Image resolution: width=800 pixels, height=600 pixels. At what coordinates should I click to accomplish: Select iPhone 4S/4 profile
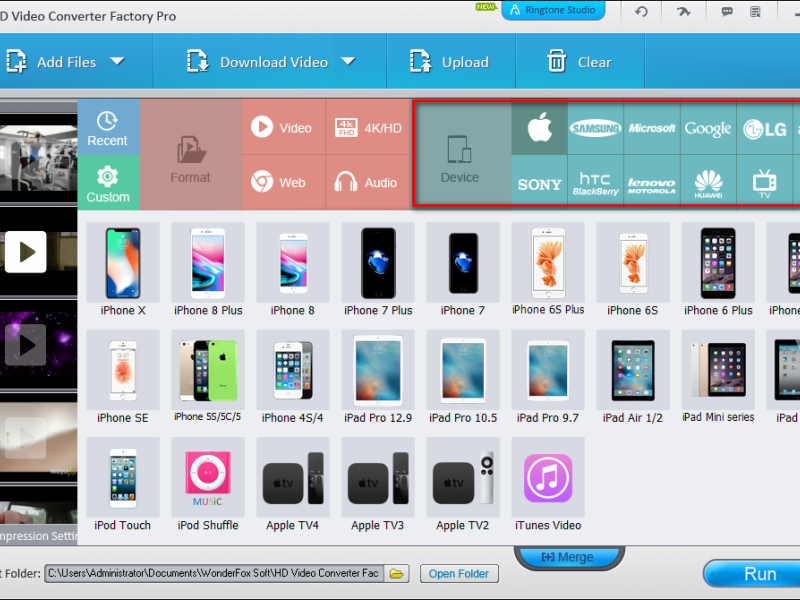(x=293, y=378)
